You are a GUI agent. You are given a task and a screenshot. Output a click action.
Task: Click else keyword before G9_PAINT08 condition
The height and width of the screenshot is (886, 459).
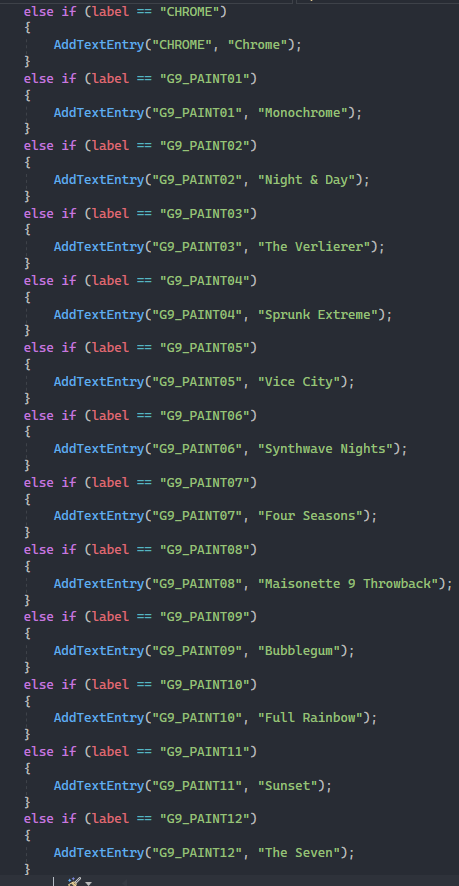(38, 550)
